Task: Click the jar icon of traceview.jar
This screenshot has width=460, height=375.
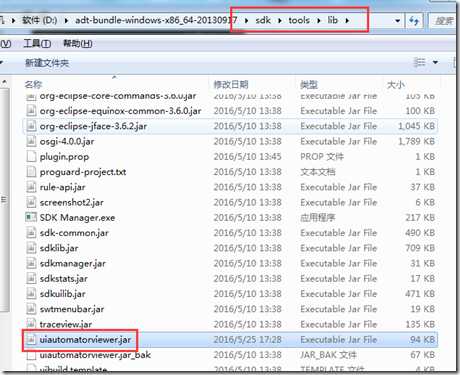Action: (x=31, y=324)
